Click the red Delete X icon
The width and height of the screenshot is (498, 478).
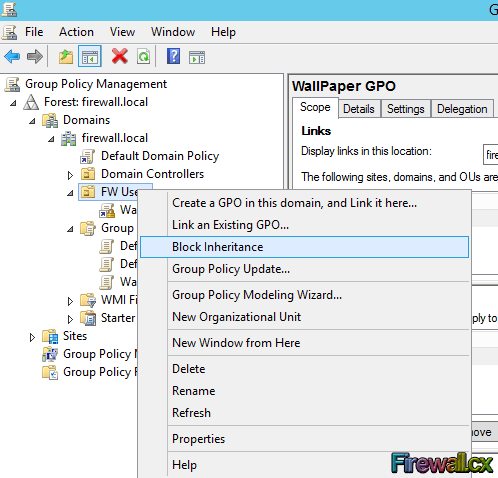pos(120,56)
